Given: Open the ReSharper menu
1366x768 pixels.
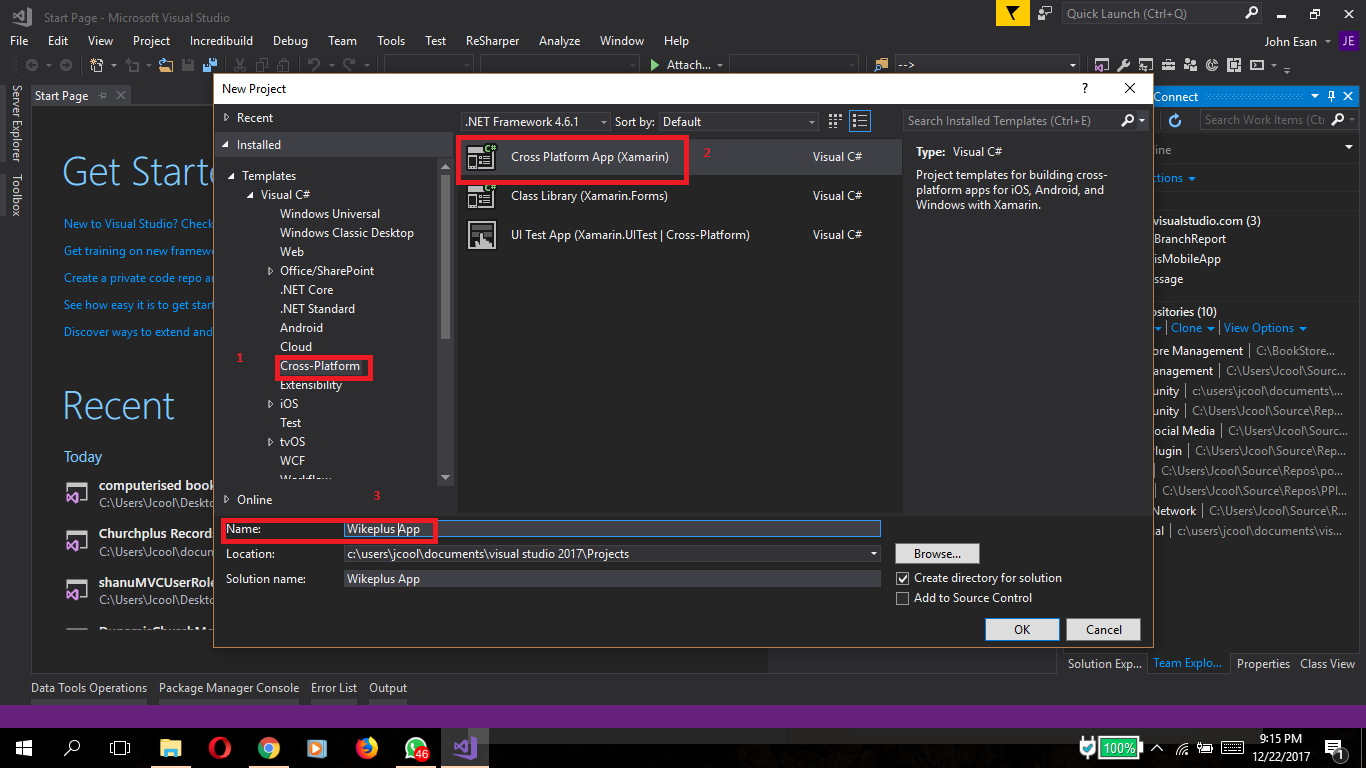Looking at the screenshot, I should 492,41.
